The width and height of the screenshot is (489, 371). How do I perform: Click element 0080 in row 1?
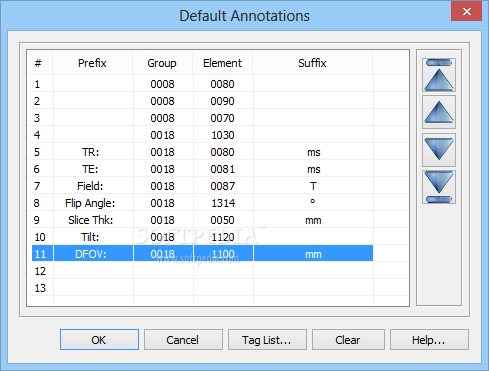click(x=223, y=84)
